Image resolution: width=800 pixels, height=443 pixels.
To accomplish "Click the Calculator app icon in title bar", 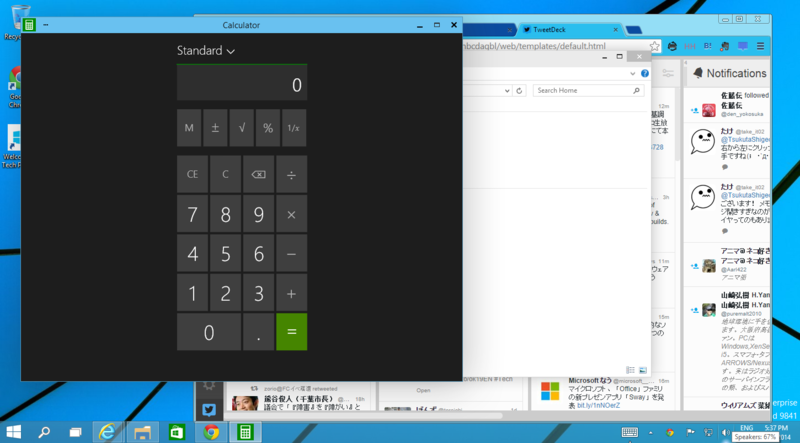I will (x=29, y=24).
